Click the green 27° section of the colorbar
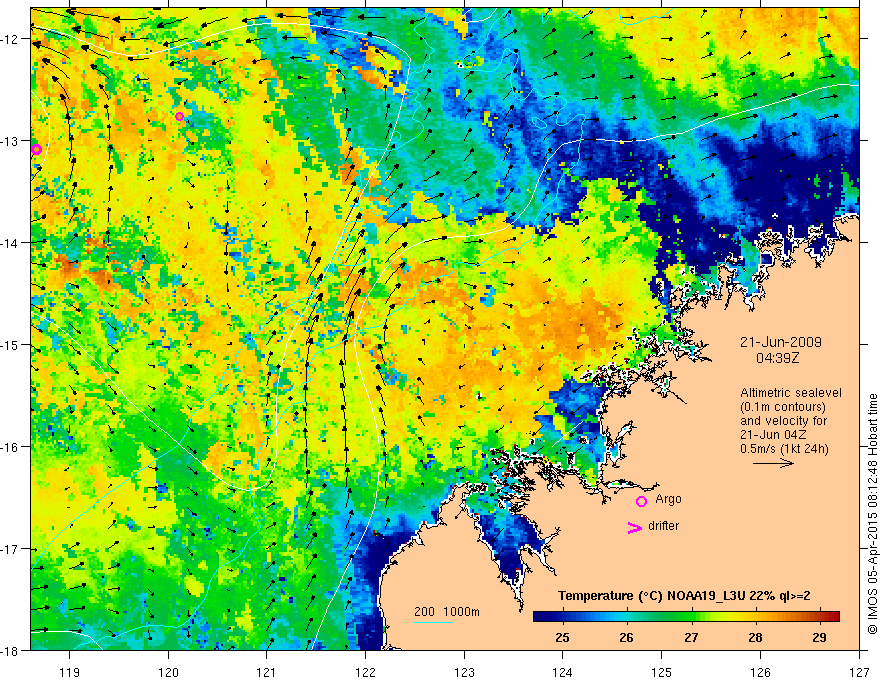 click(x=691, y=617)
